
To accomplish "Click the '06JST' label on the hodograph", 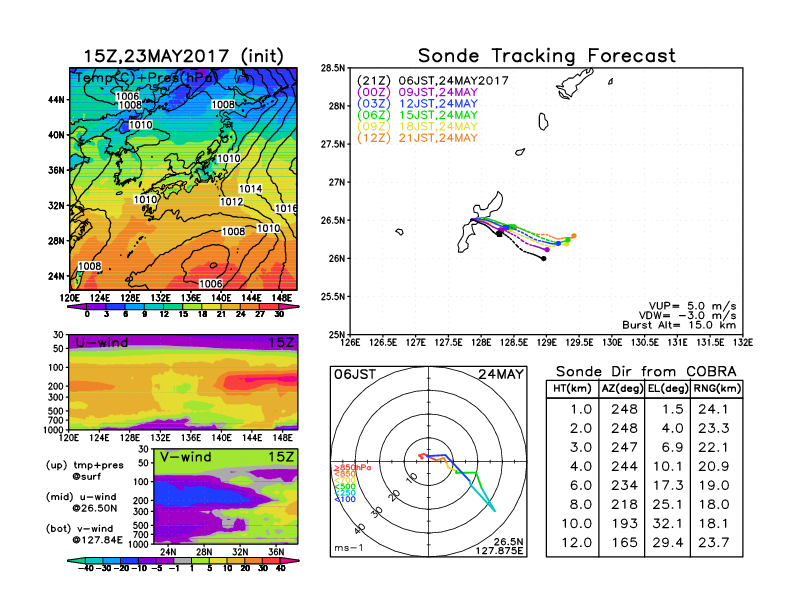I will [x=355, y=374].
